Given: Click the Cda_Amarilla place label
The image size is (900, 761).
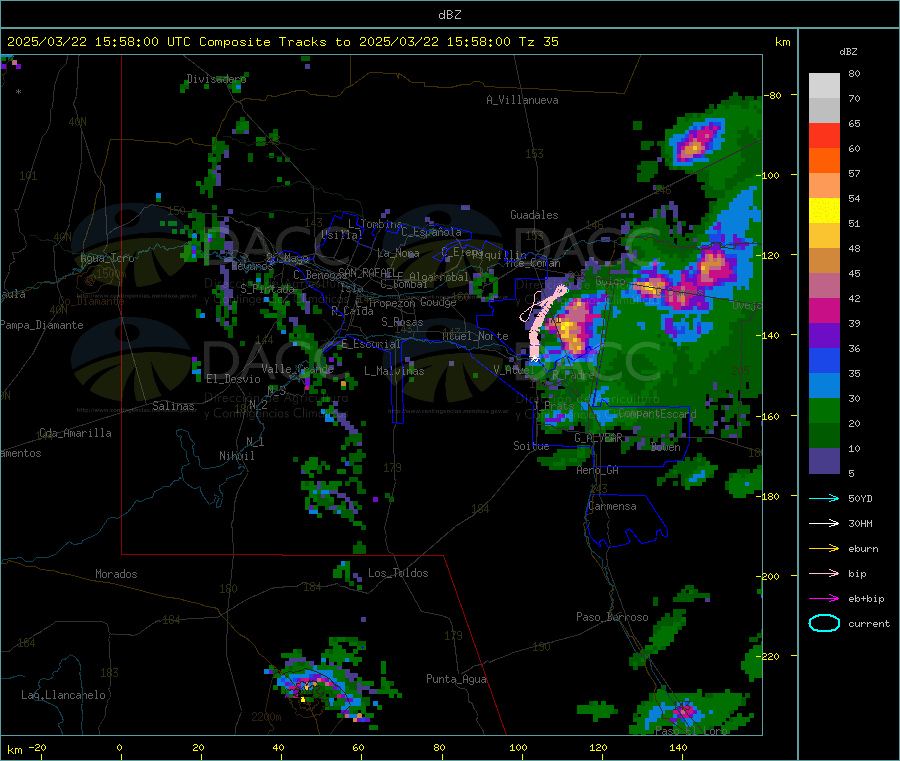Looking at the screenshot, I should [x=75, y=433].
